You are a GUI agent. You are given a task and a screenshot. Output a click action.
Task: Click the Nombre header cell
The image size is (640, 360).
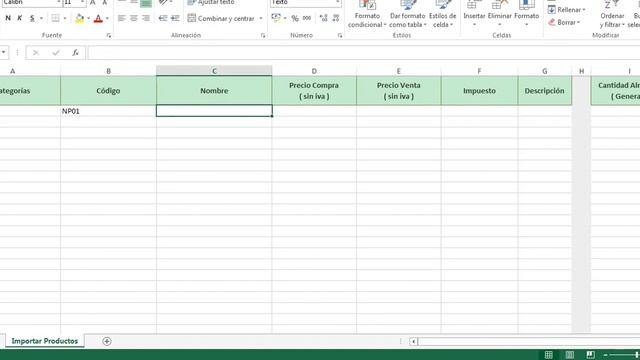[x=214, y=91]
